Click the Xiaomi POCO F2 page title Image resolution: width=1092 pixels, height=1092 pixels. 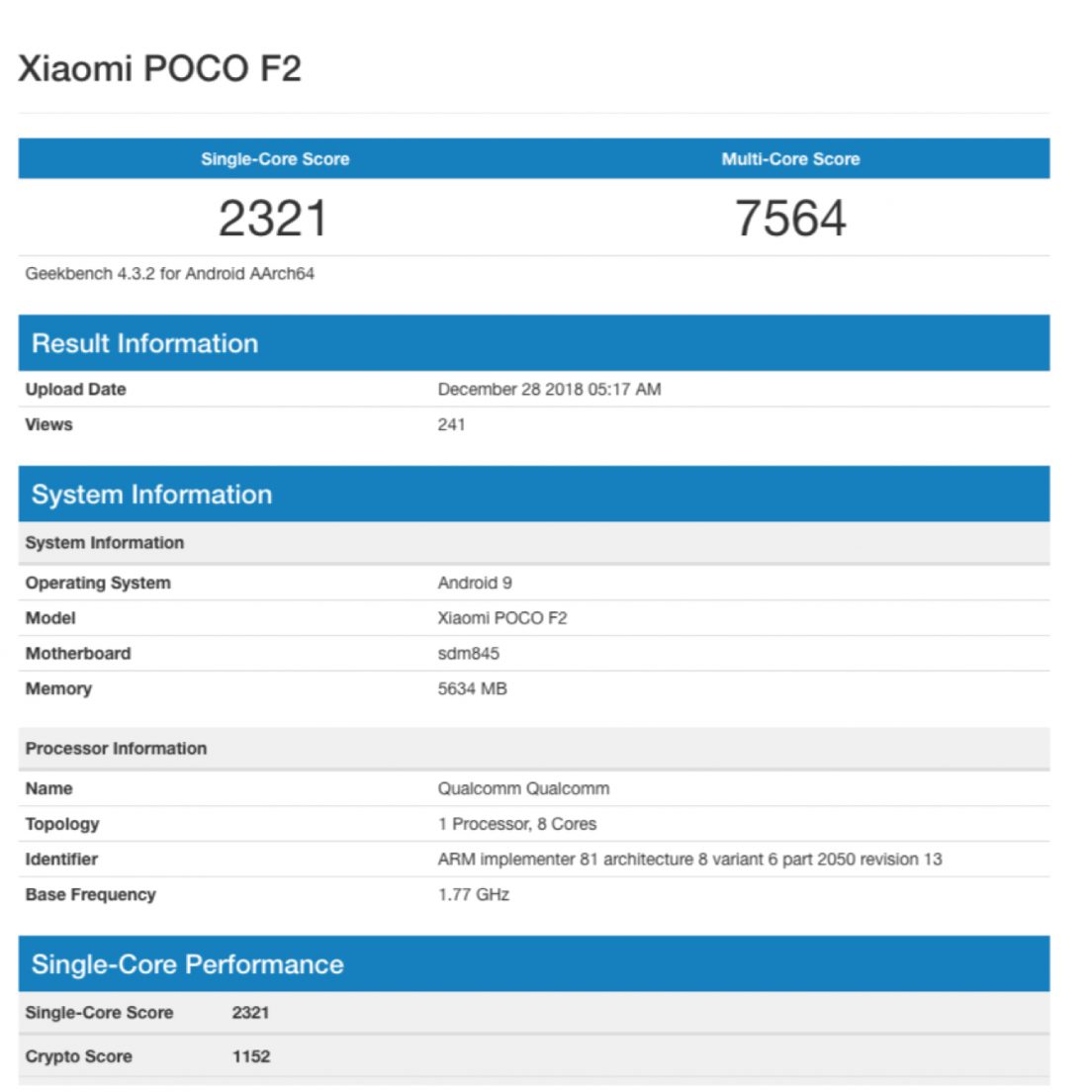pyautogui.click(x=159, y=69)
